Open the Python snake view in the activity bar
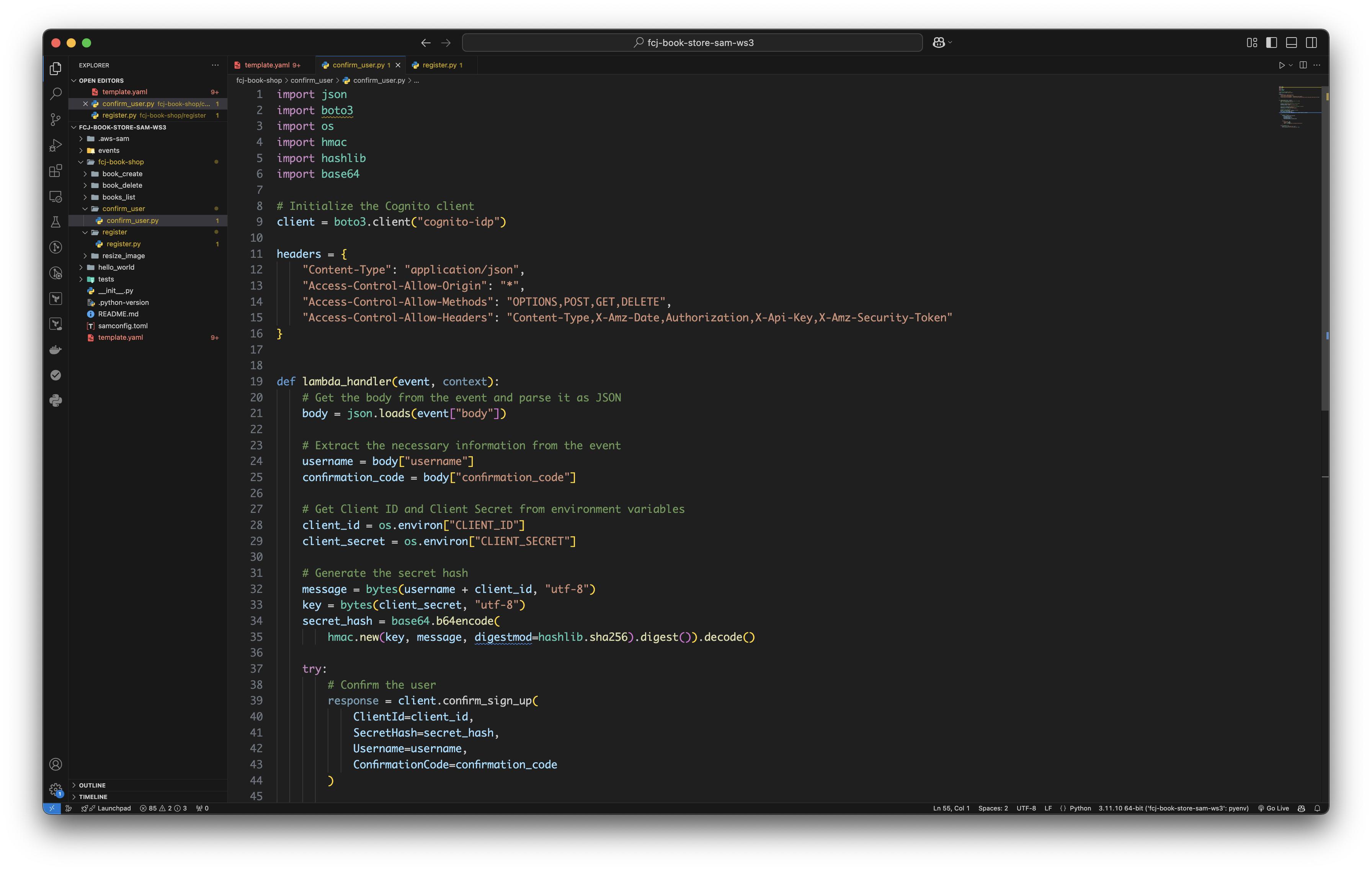Viewport: 1372px width, 871px height. click(x=55, y=401)
